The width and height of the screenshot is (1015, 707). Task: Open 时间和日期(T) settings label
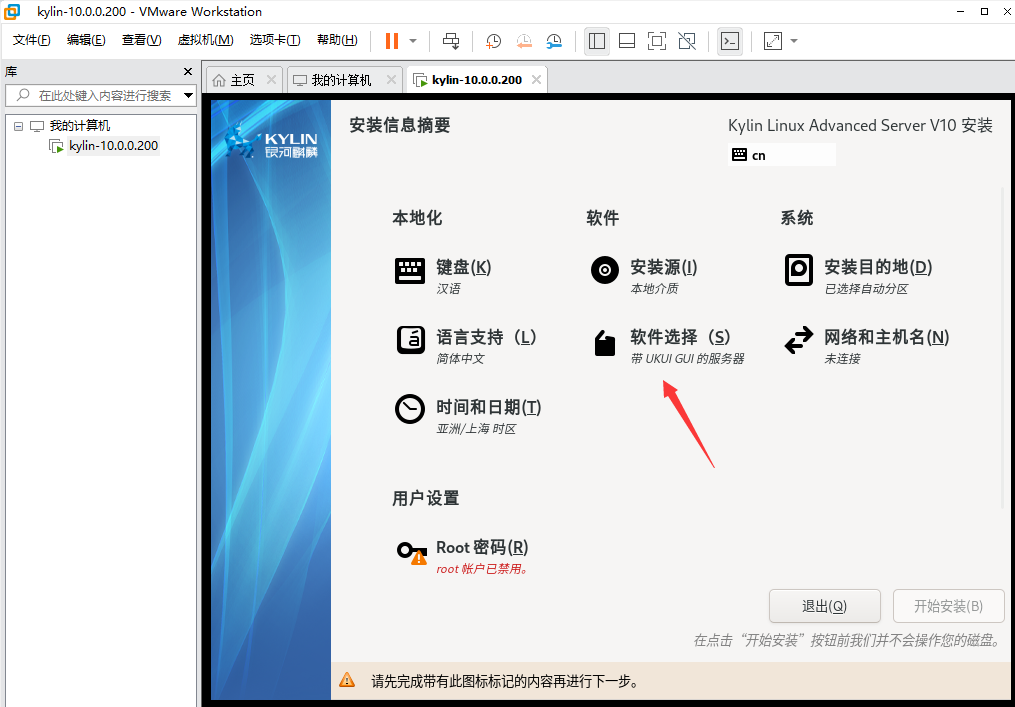point(489,407)
